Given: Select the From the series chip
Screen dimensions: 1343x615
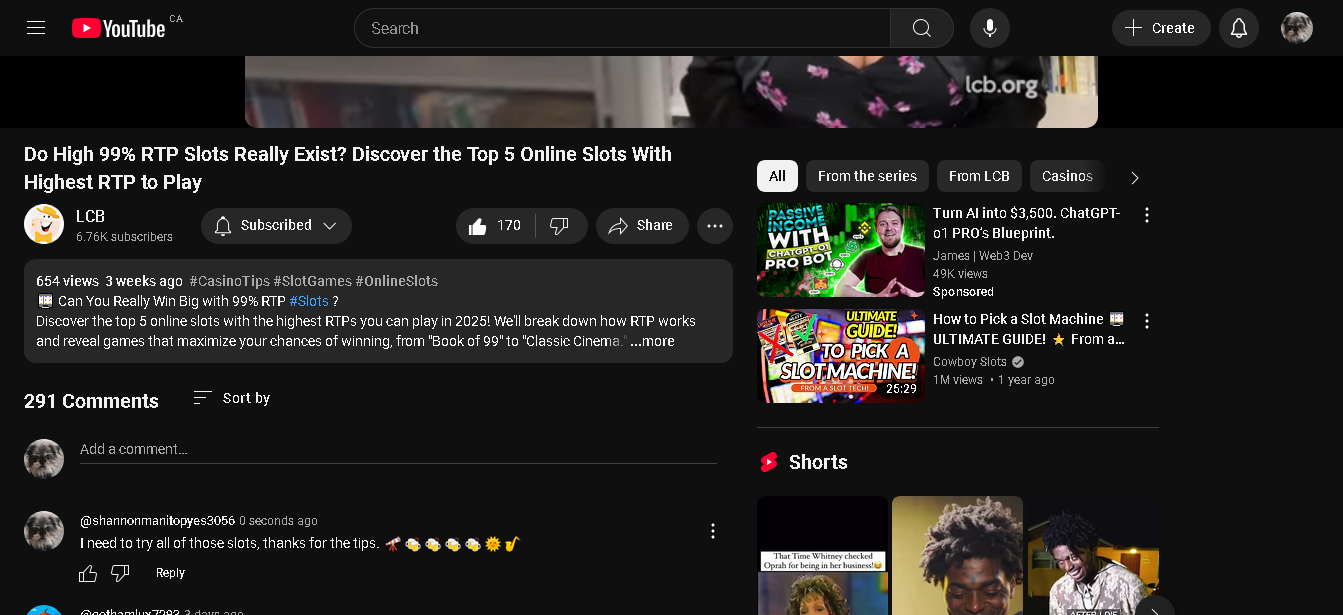Looking at the screenshot, I should (x=867, y=176).
